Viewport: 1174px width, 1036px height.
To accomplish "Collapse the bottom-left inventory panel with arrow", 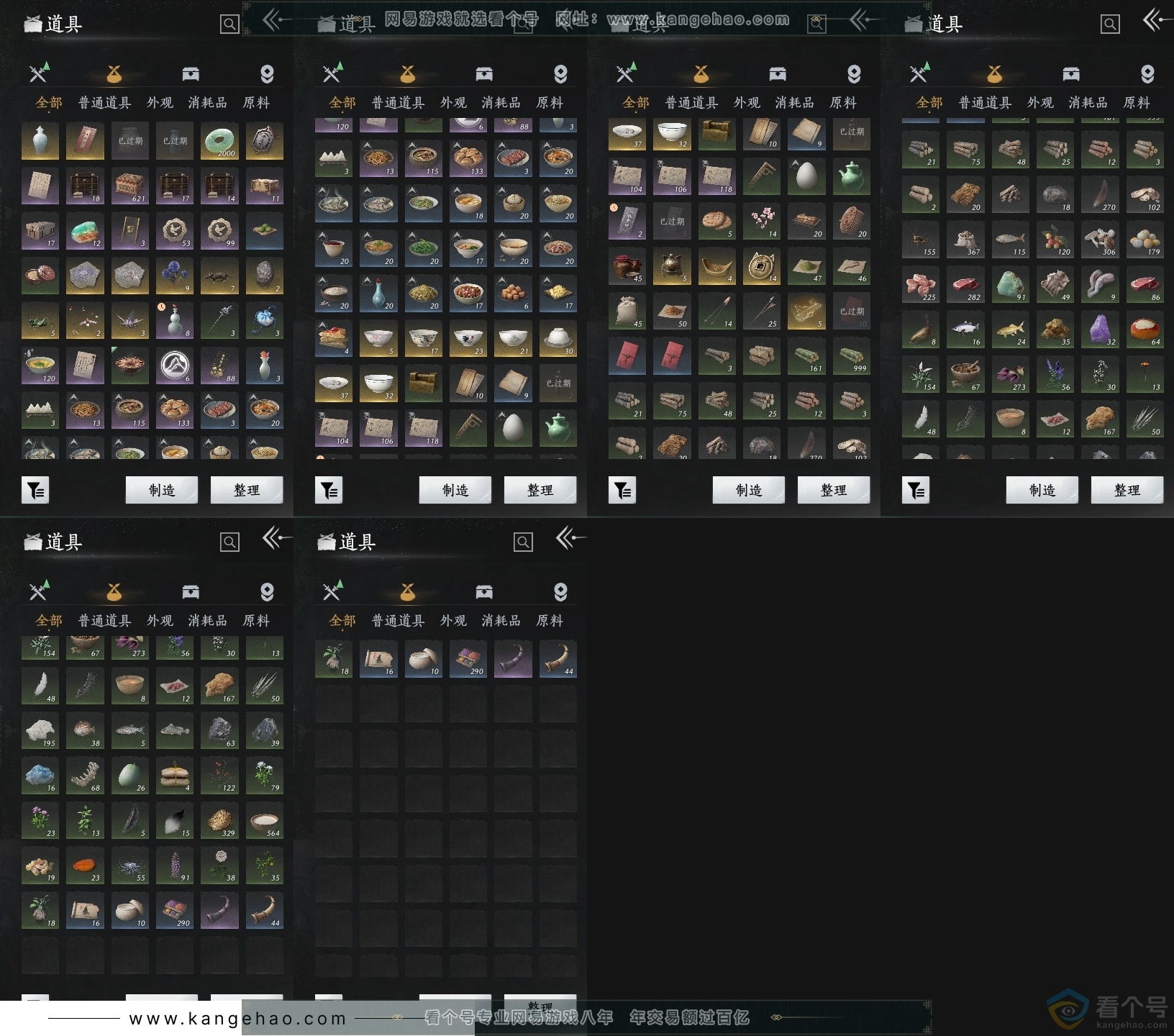I will tap(276, 537).
